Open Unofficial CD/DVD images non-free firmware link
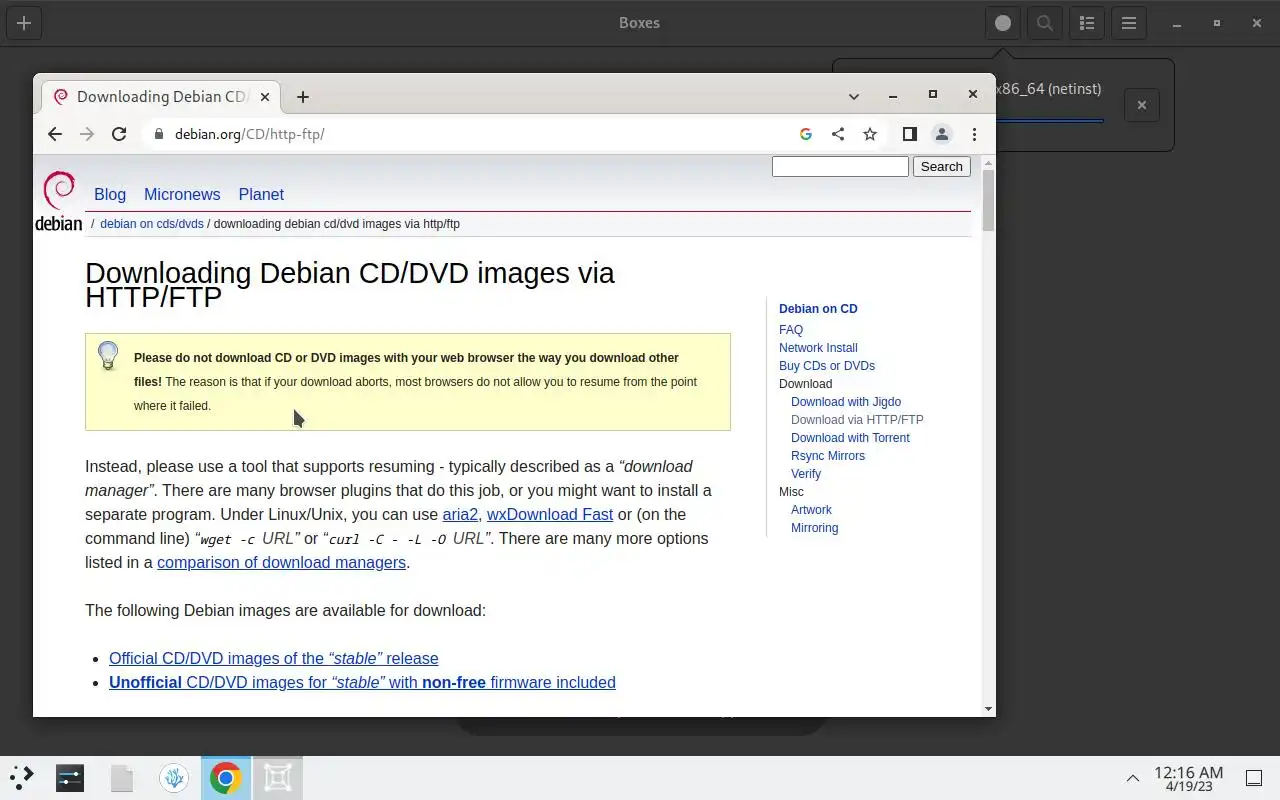 click(x=362, y=682)
